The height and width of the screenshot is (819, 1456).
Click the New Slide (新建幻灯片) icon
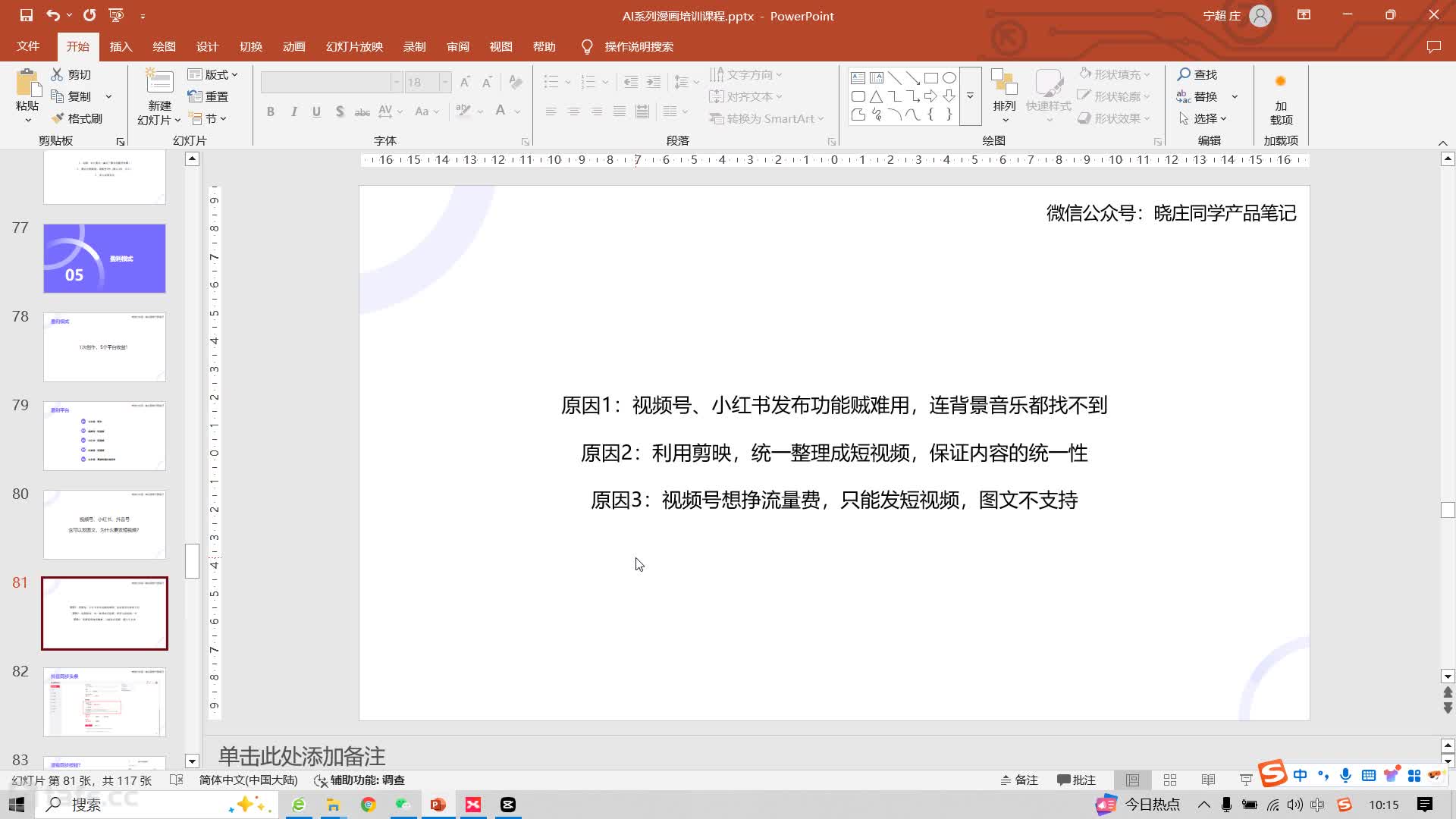pos(159,82)
